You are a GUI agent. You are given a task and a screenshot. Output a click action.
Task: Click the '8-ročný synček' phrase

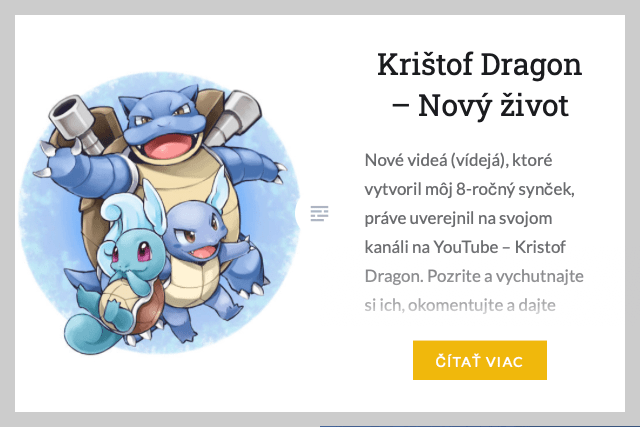(x=515, y=190)
